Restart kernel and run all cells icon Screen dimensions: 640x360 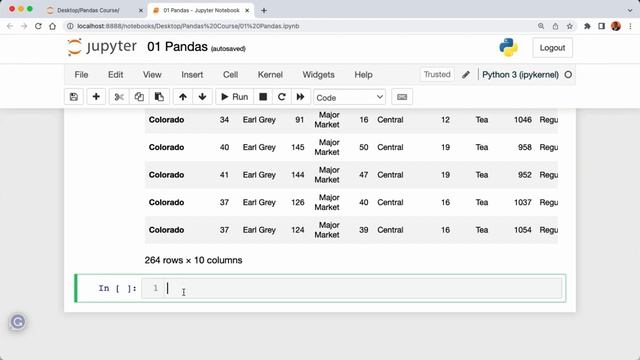coord(300,97)
